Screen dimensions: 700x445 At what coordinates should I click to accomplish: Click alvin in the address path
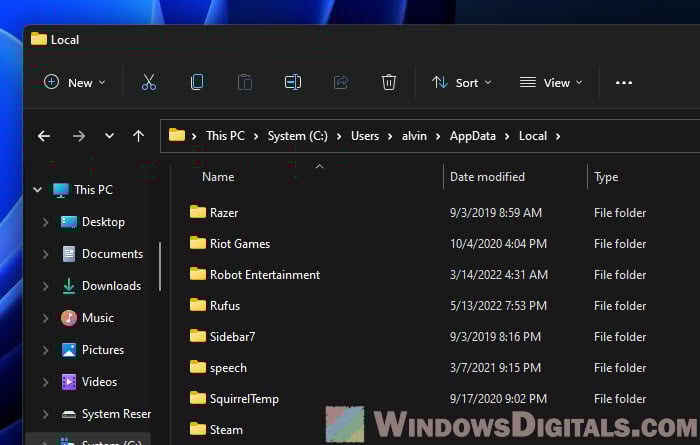point(414,136)
